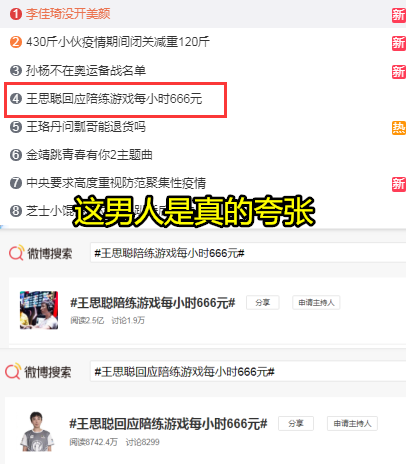406x464 pixels.
Task: Click the lower 微博搜索 magnifier logo
Action: (13, 371)
